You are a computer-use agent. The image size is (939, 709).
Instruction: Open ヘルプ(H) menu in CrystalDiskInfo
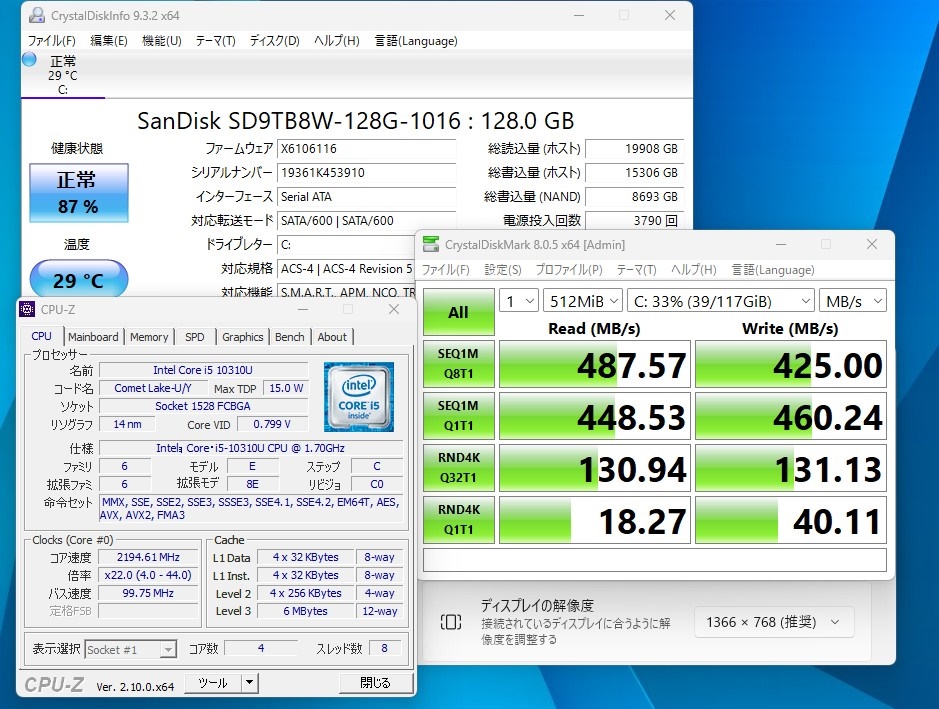(x=337, y=41)
